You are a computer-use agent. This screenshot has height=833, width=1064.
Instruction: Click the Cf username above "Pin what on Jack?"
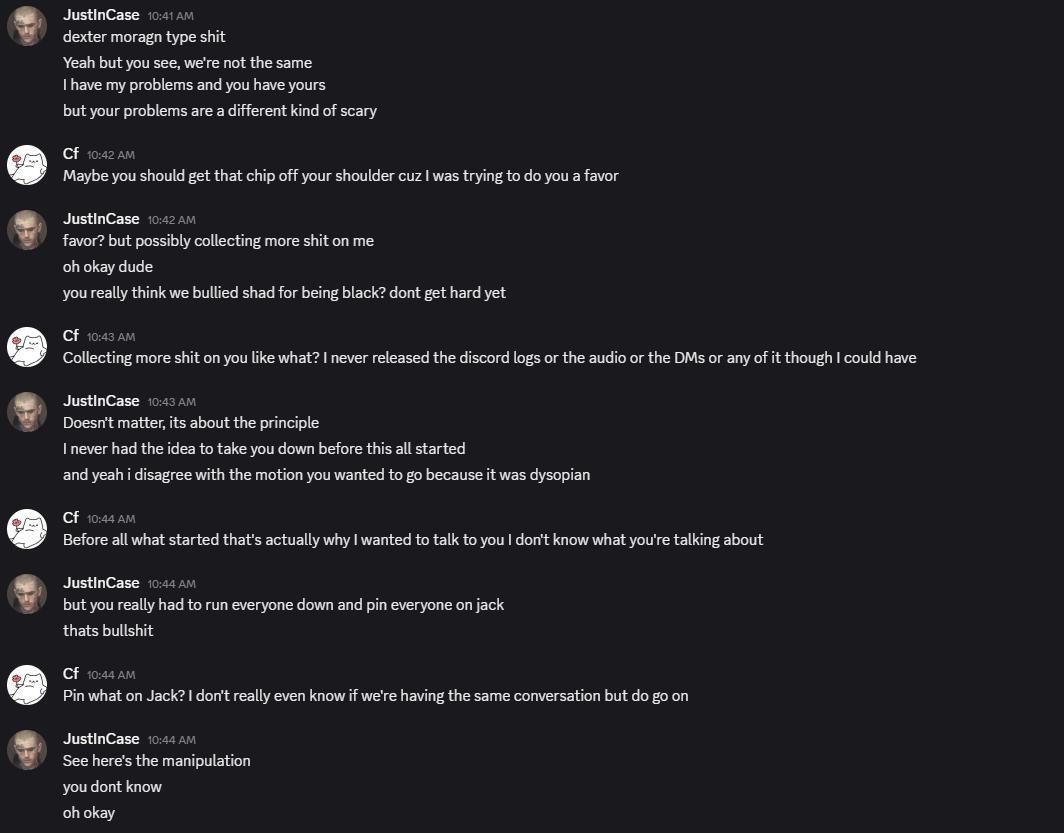71,674
